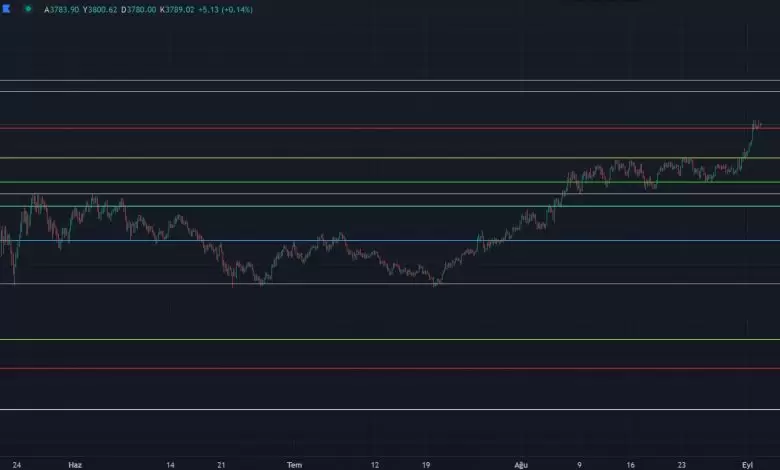Click the latest candlestick at chart's right edge
The image size is (780, 470).
click(759, 124)
